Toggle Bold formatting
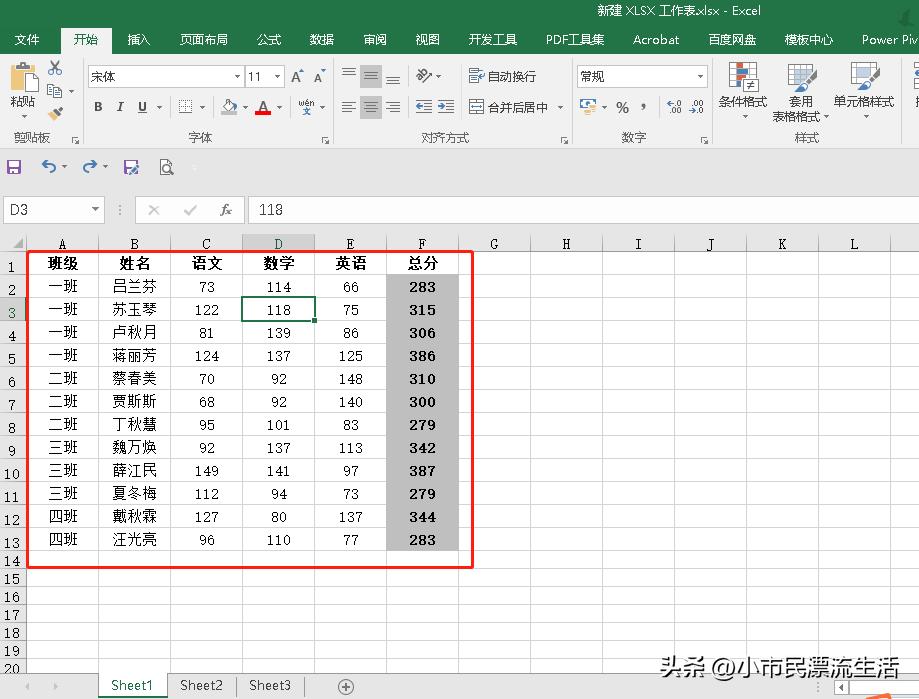 pos(97,107)
